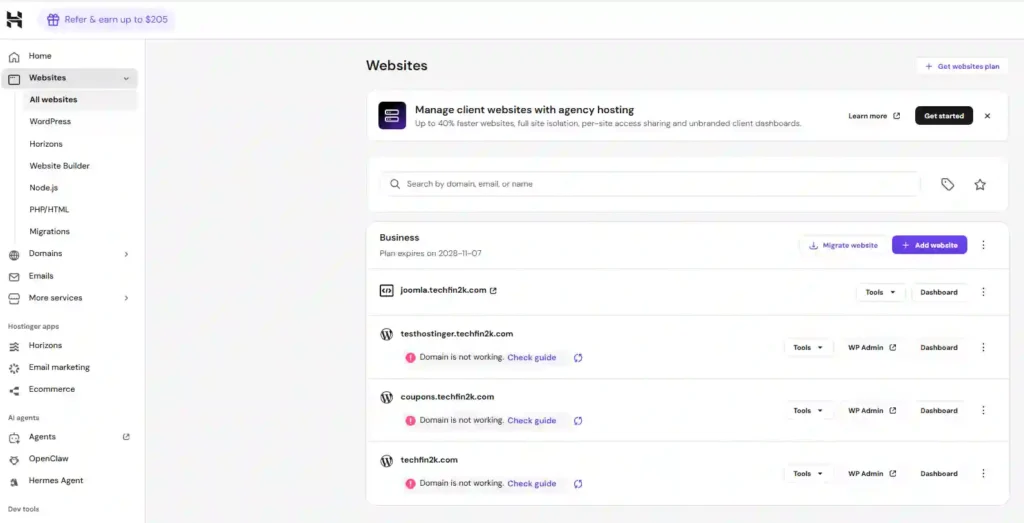Select All websites in sidebar
Image resolution: width=1024 pixels, height=523 pixels.
(53, 100)
